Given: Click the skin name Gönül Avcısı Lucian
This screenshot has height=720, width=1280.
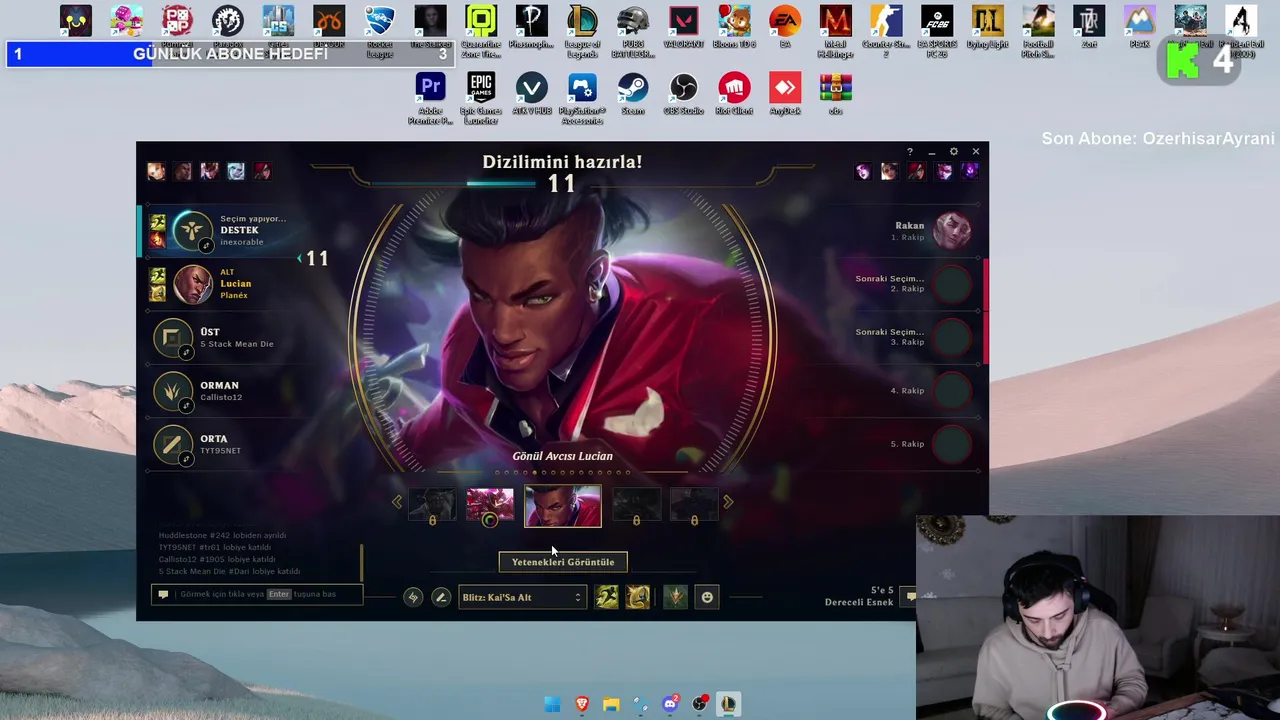Looking at the screenshot, I should [x=563, y=456].
